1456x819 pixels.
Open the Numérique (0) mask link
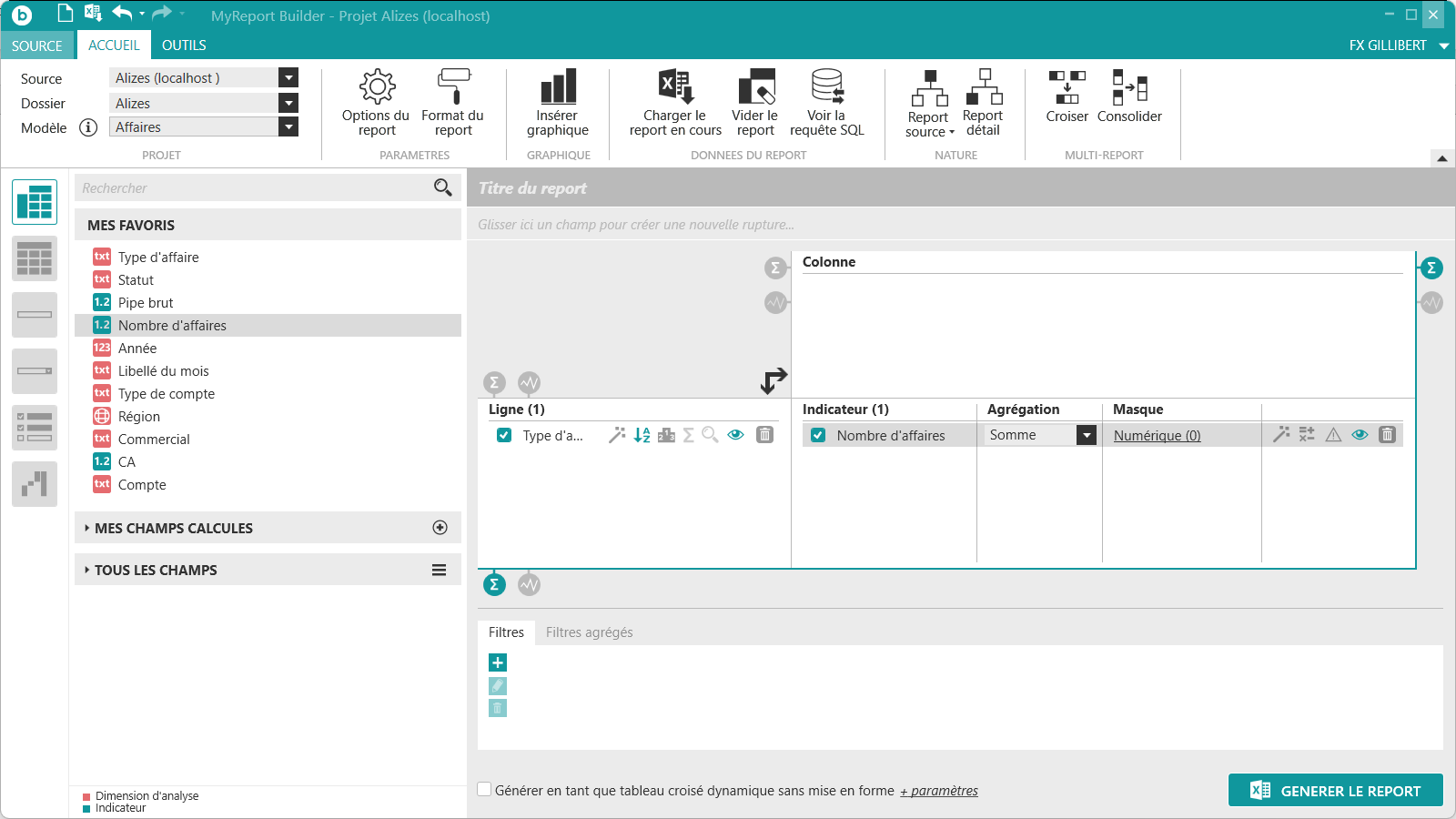click(1157, 436)
